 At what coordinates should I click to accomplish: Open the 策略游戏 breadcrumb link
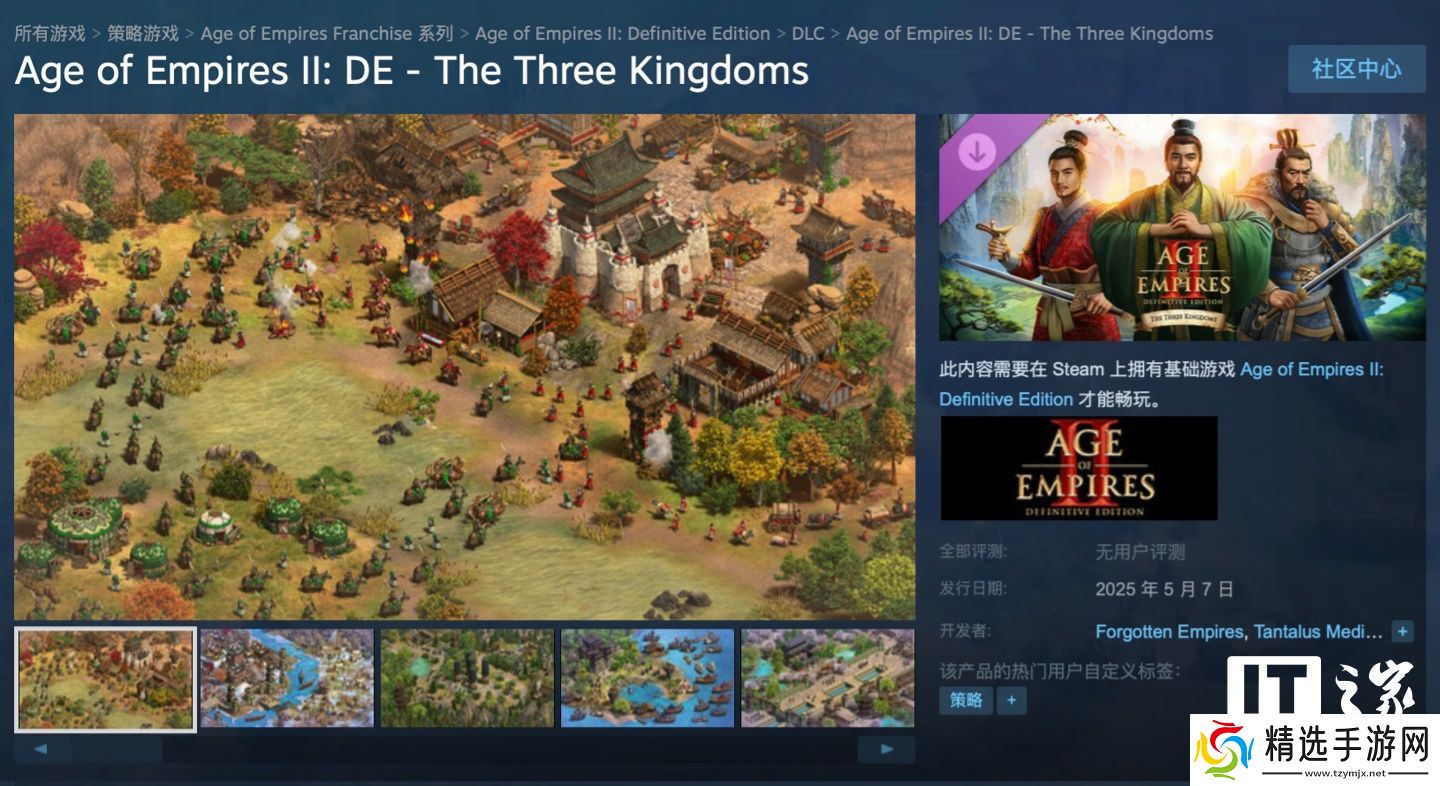(x=143, y=33)
